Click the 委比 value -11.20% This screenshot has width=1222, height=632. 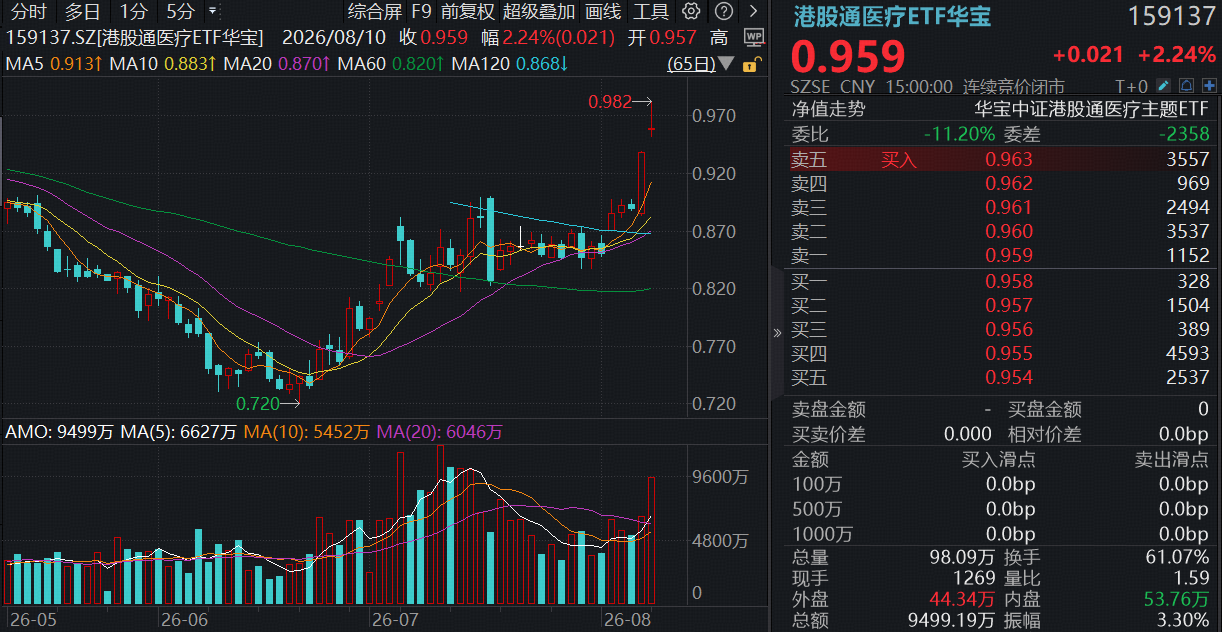coord(959,134)
